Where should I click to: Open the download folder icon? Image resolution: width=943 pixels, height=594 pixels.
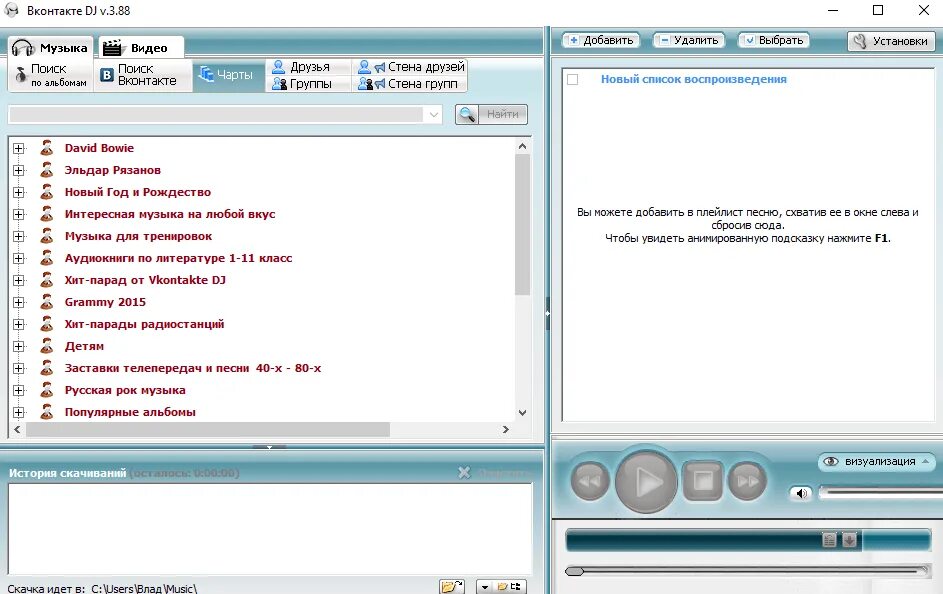coord(452,587)
